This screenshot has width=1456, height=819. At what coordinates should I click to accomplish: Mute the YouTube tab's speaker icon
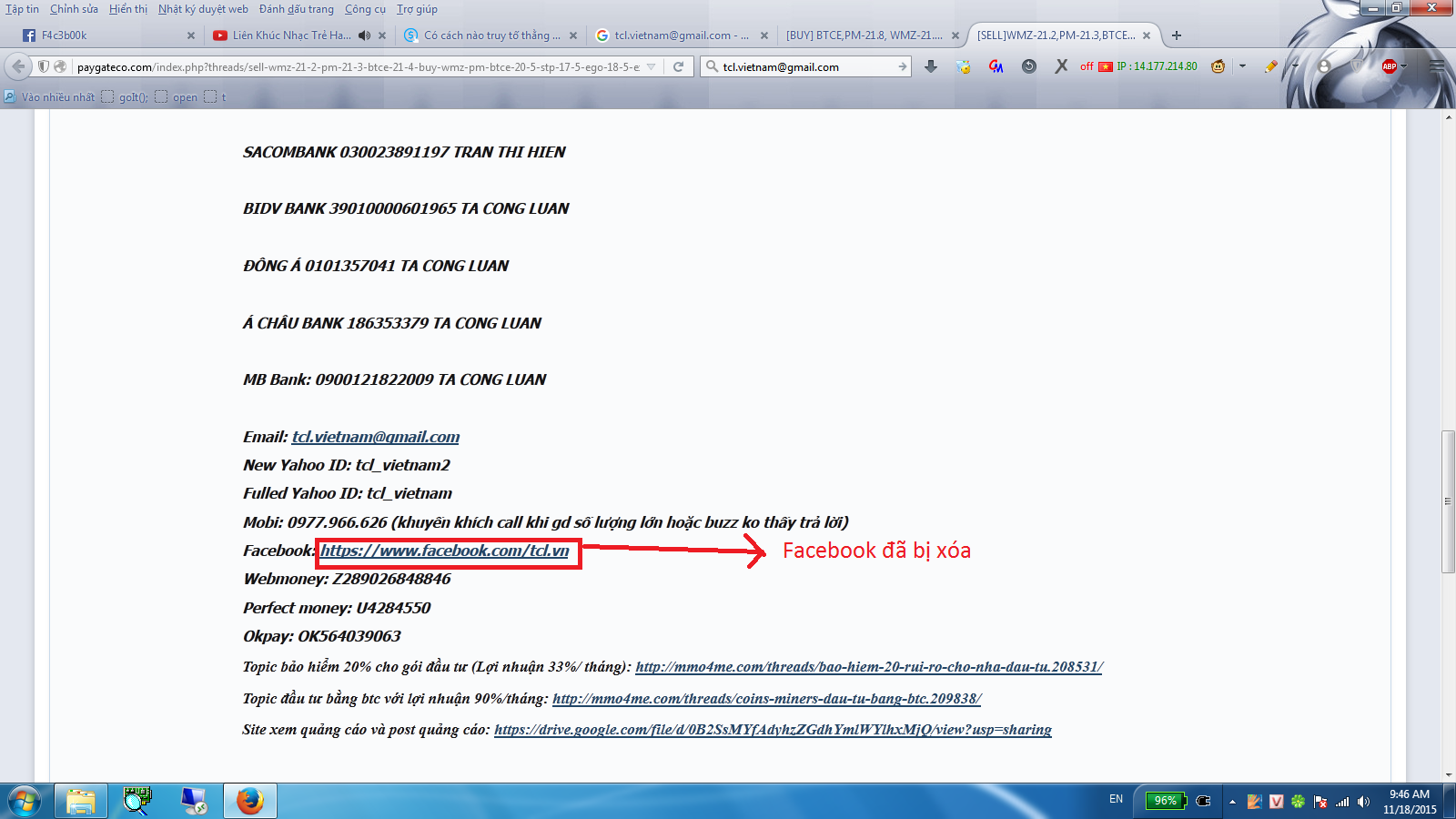pyautogui.click(x=365, y=35)
